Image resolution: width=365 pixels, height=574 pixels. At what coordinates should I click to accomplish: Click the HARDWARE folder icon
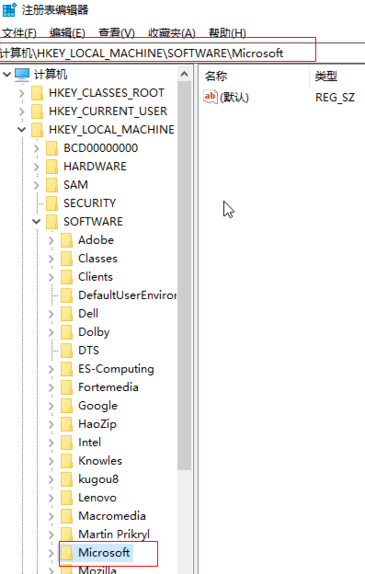coord(52,167)
